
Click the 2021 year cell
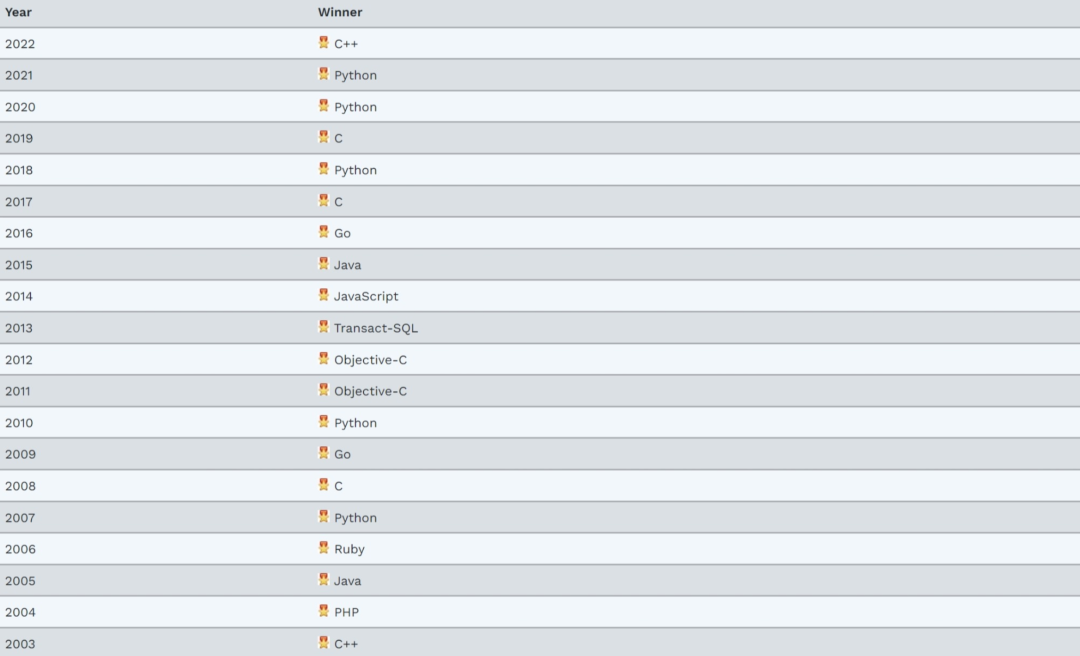click(19, 75)
